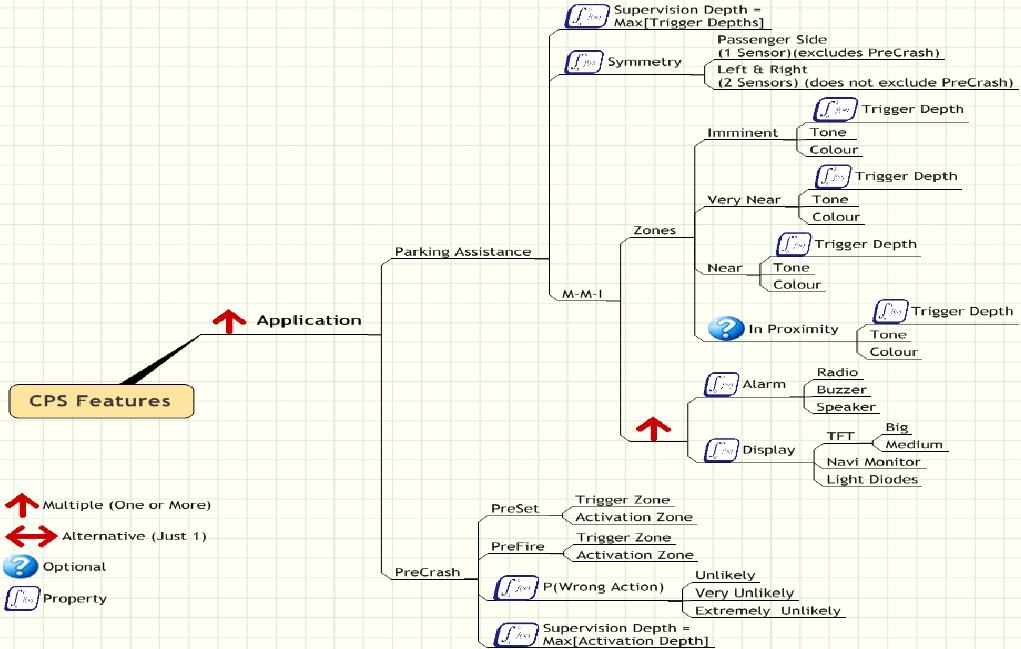1021x649 pixels.
Task: Click the Optional legend question mark icon
Action: pyautogui.click(x=20, y=566)
